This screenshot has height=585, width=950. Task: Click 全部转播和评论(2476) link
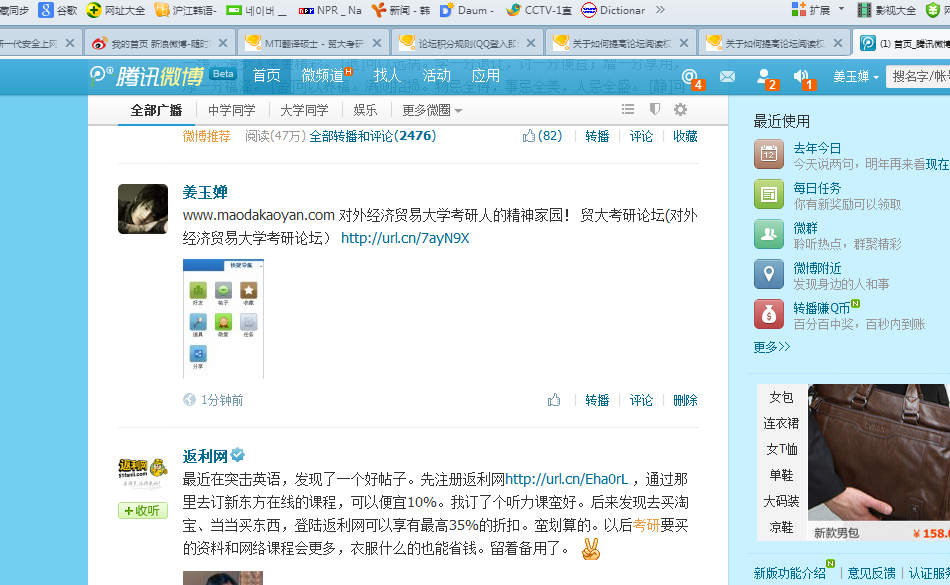coord(373,136)
